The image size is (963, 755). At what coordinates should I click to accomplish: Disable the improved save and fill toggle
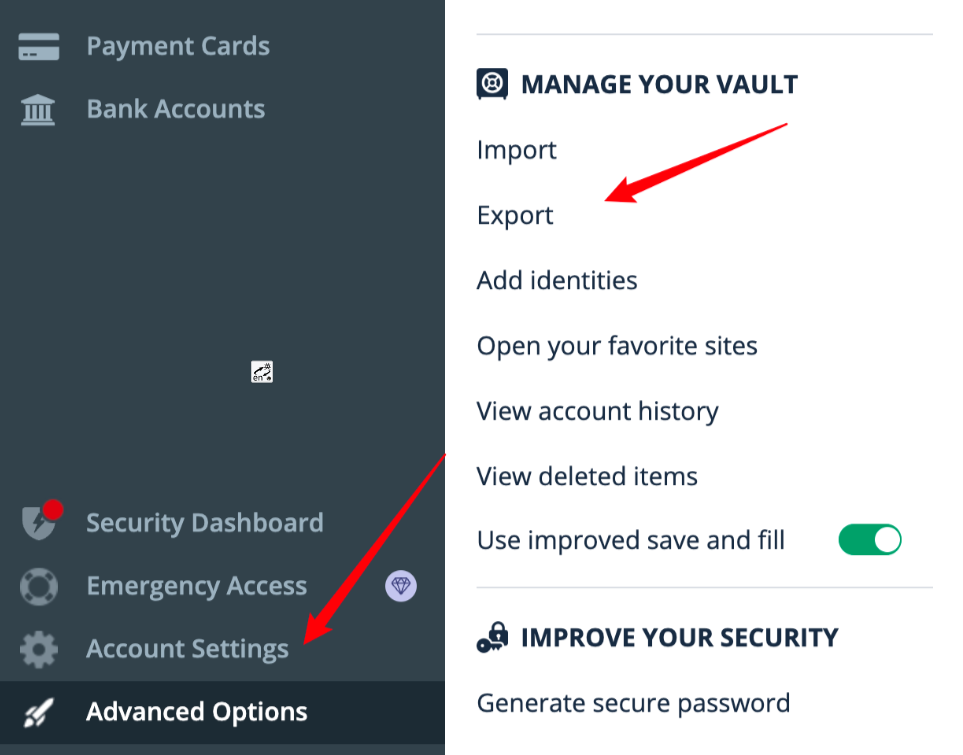[870, 539]
